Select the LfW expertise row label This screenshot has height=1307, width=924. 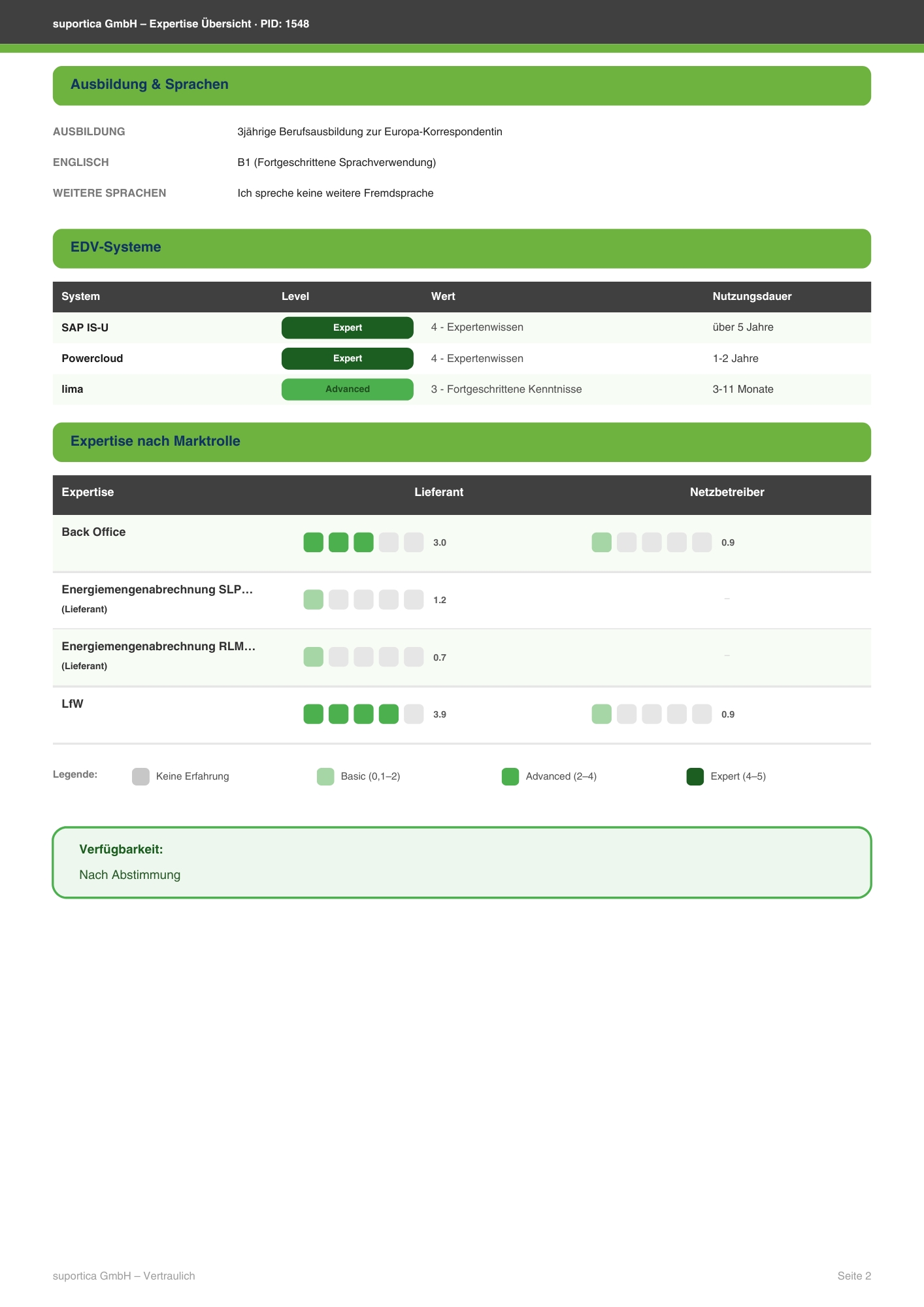click(x=73, y=704)
